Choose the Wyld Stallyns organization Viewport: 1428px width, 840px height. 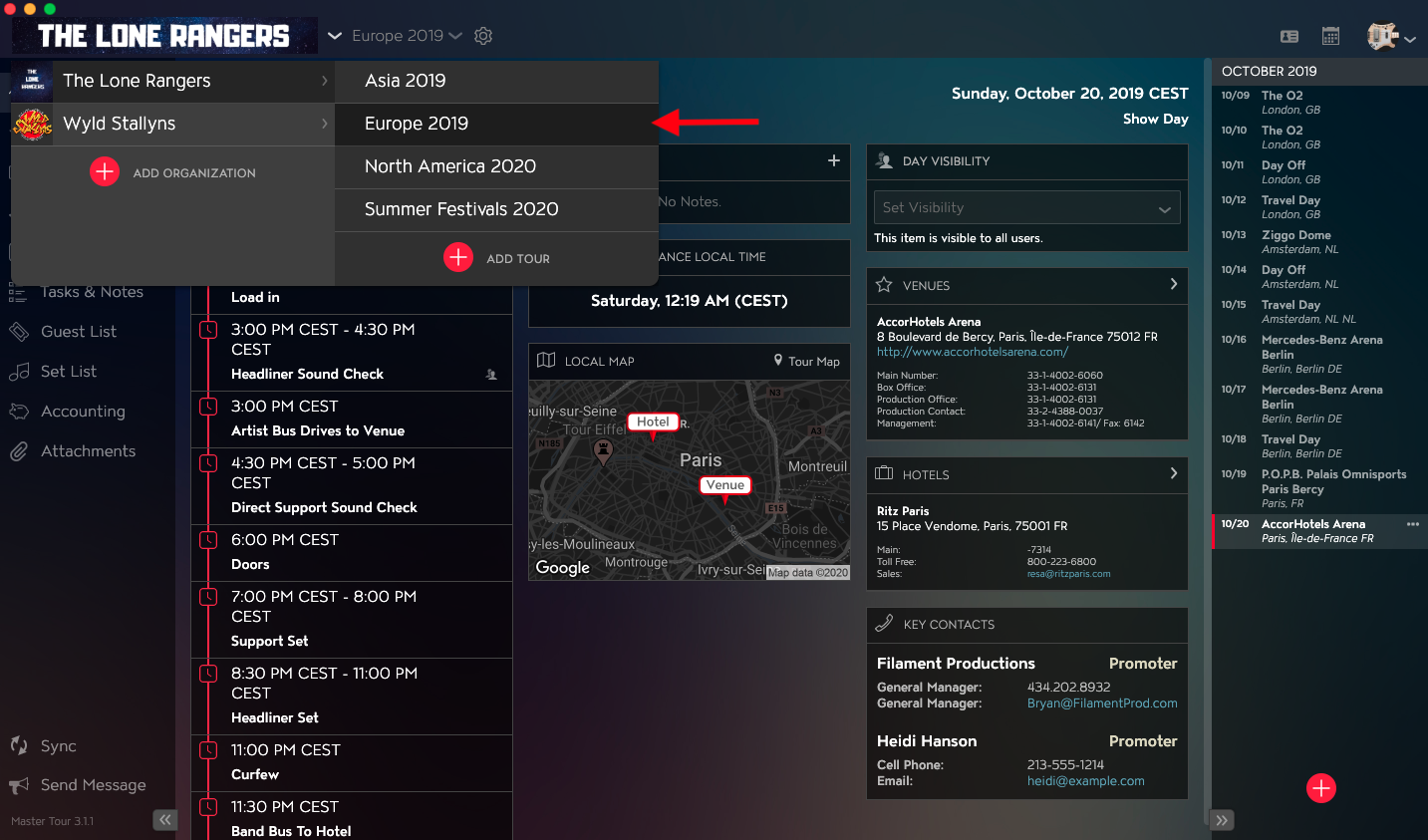click(172, 124)
